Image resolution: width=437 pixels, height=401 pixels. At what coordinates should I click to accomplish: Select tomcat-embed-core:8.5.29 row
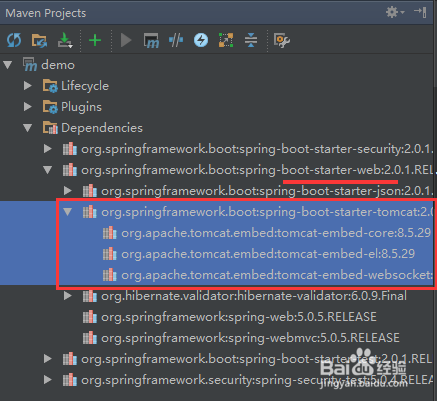[x=218, y=233]
